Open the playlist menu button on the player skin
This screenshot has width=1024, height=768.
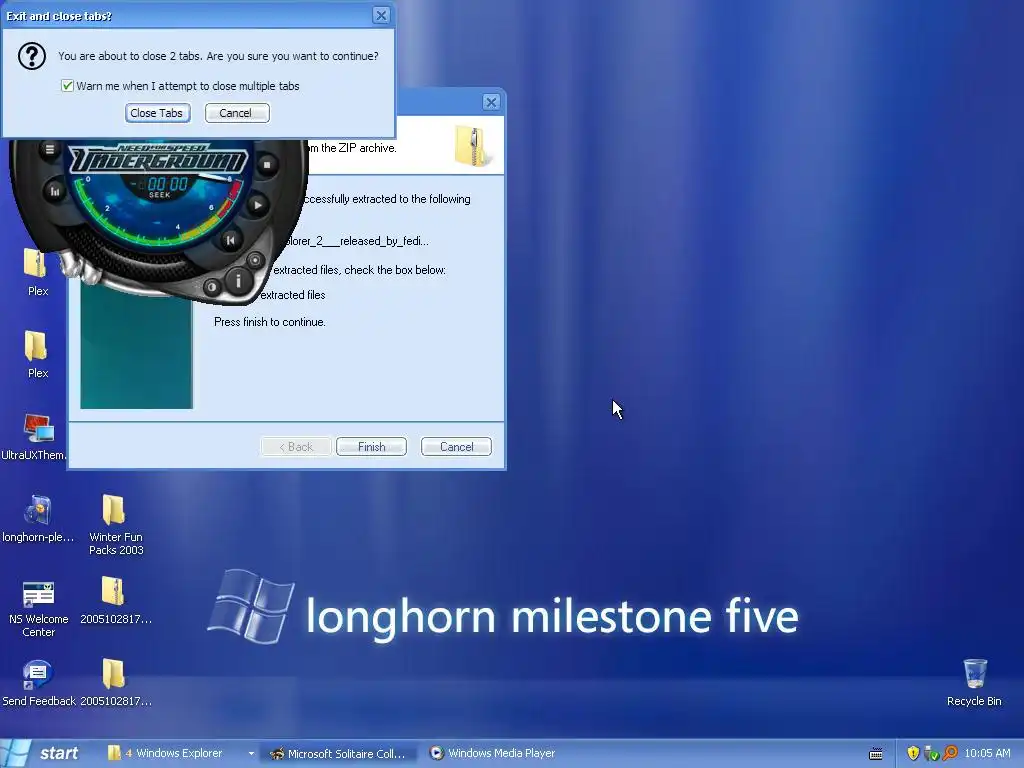[50, 150]
